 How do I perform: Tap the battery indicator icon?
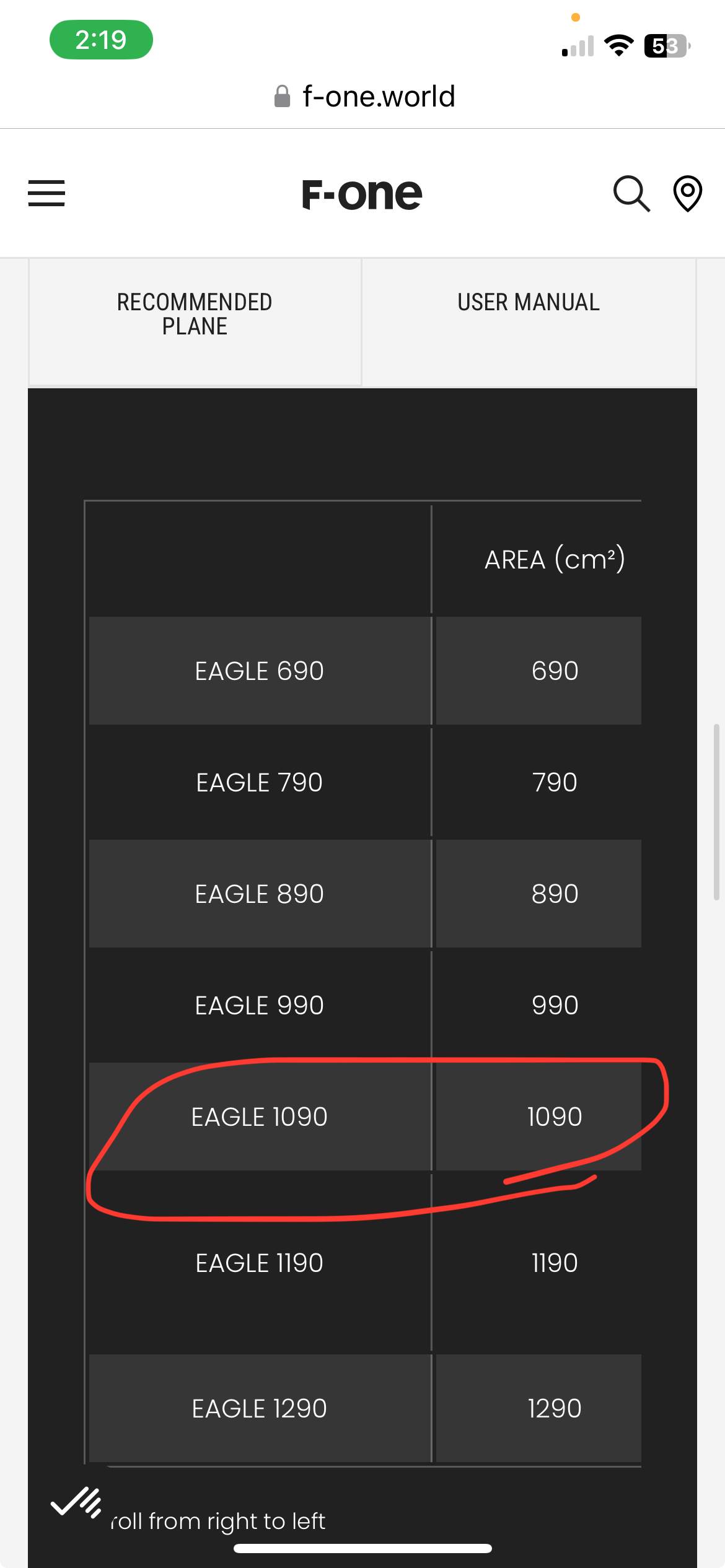(667, 46)
